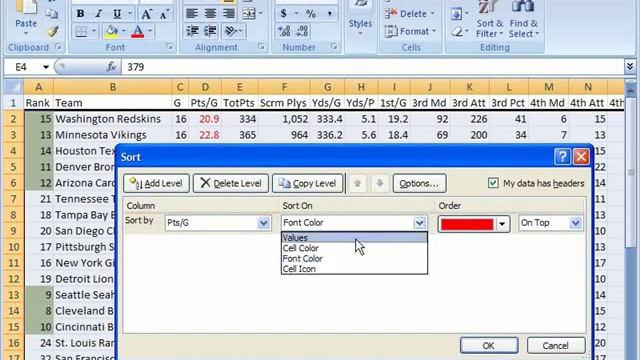The height and width of the screenshot is (360, 640).
Task: Apply the Fill Color bucket
Action: [111, 31]
